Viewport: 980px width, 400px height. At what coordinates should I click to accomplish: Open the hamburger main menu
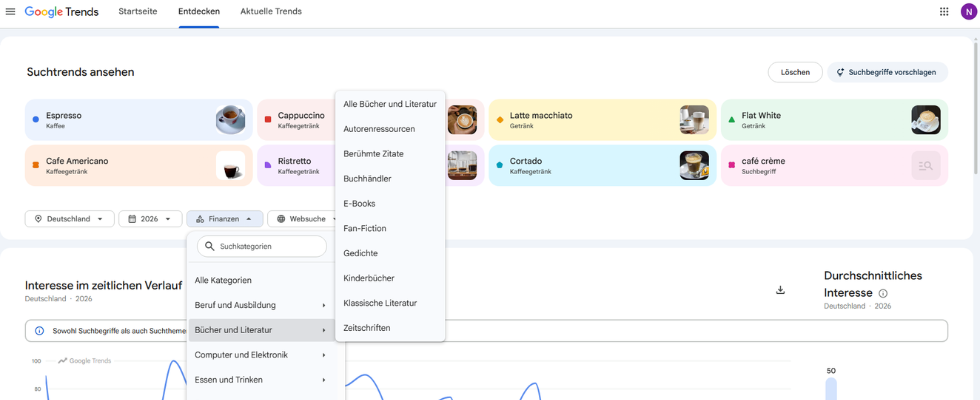click(x=10, y=11)
